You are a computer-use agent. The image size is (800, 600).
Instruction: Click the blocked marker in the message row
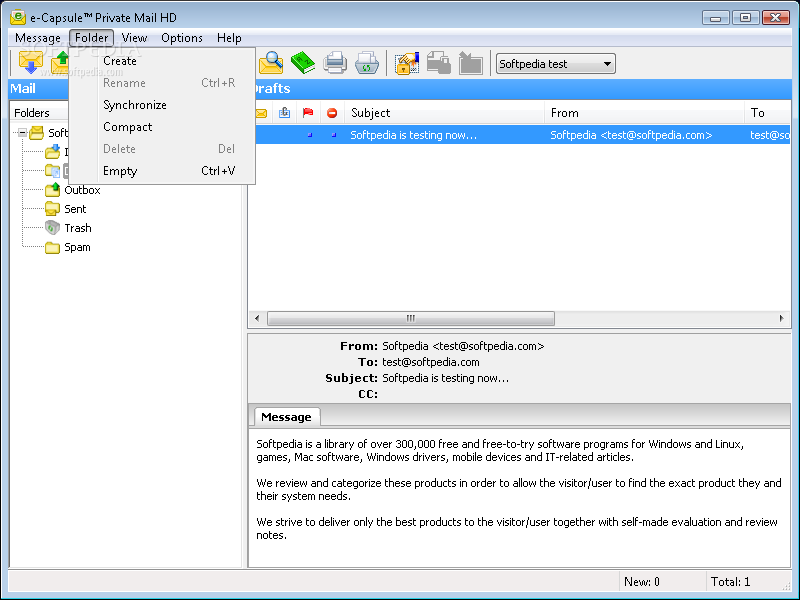tap(334, 135)
